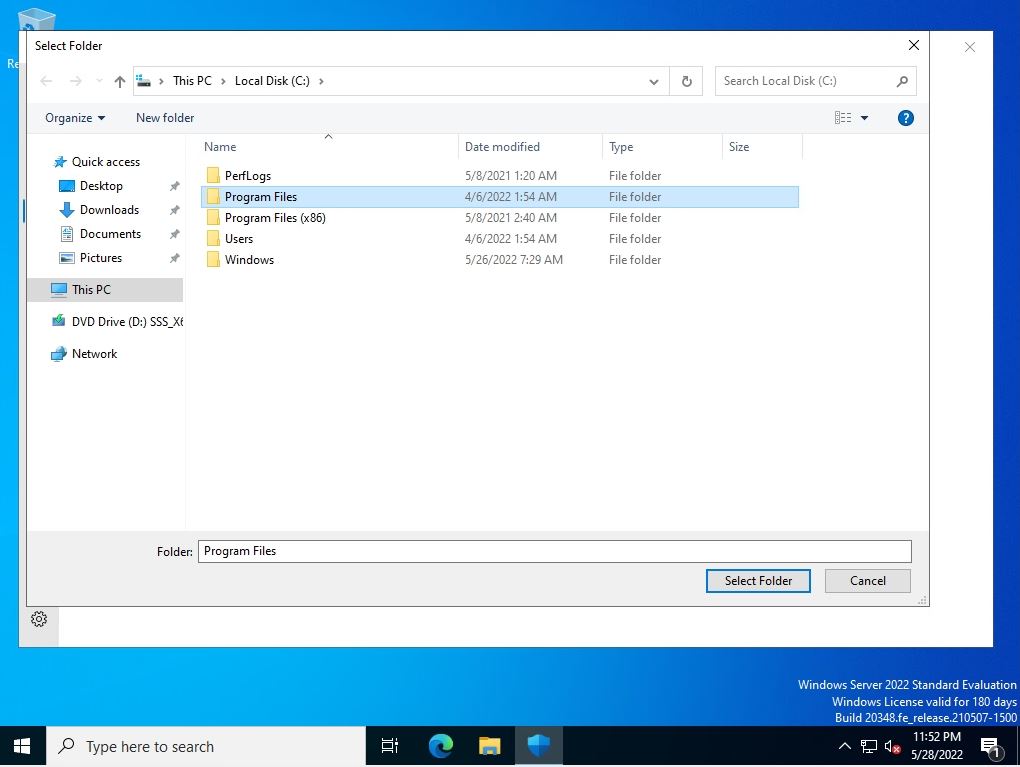
Task: Open the Organize menu
Action: tap(75, 118)
